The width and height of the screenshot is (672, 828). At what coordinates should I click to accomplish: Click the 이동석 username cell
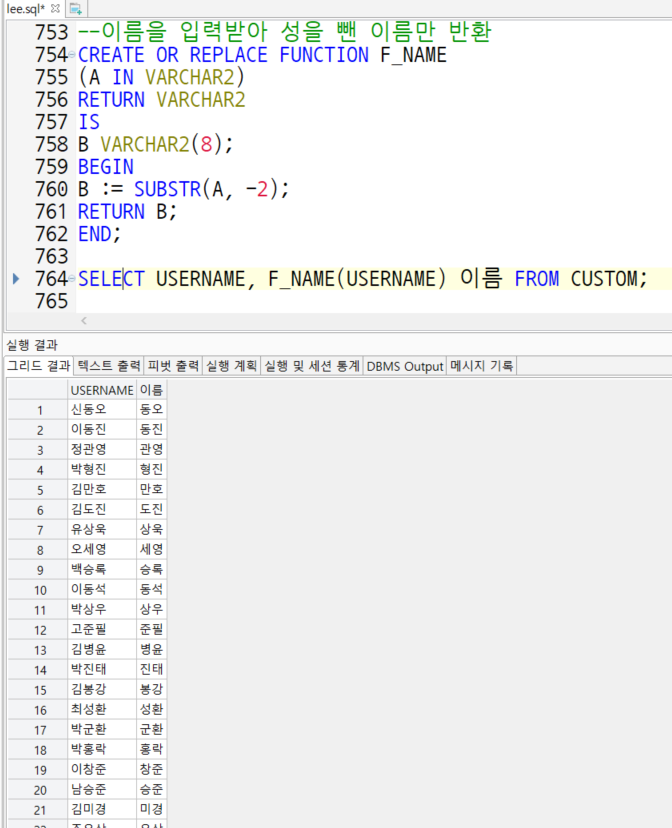[x=102, y=589]
